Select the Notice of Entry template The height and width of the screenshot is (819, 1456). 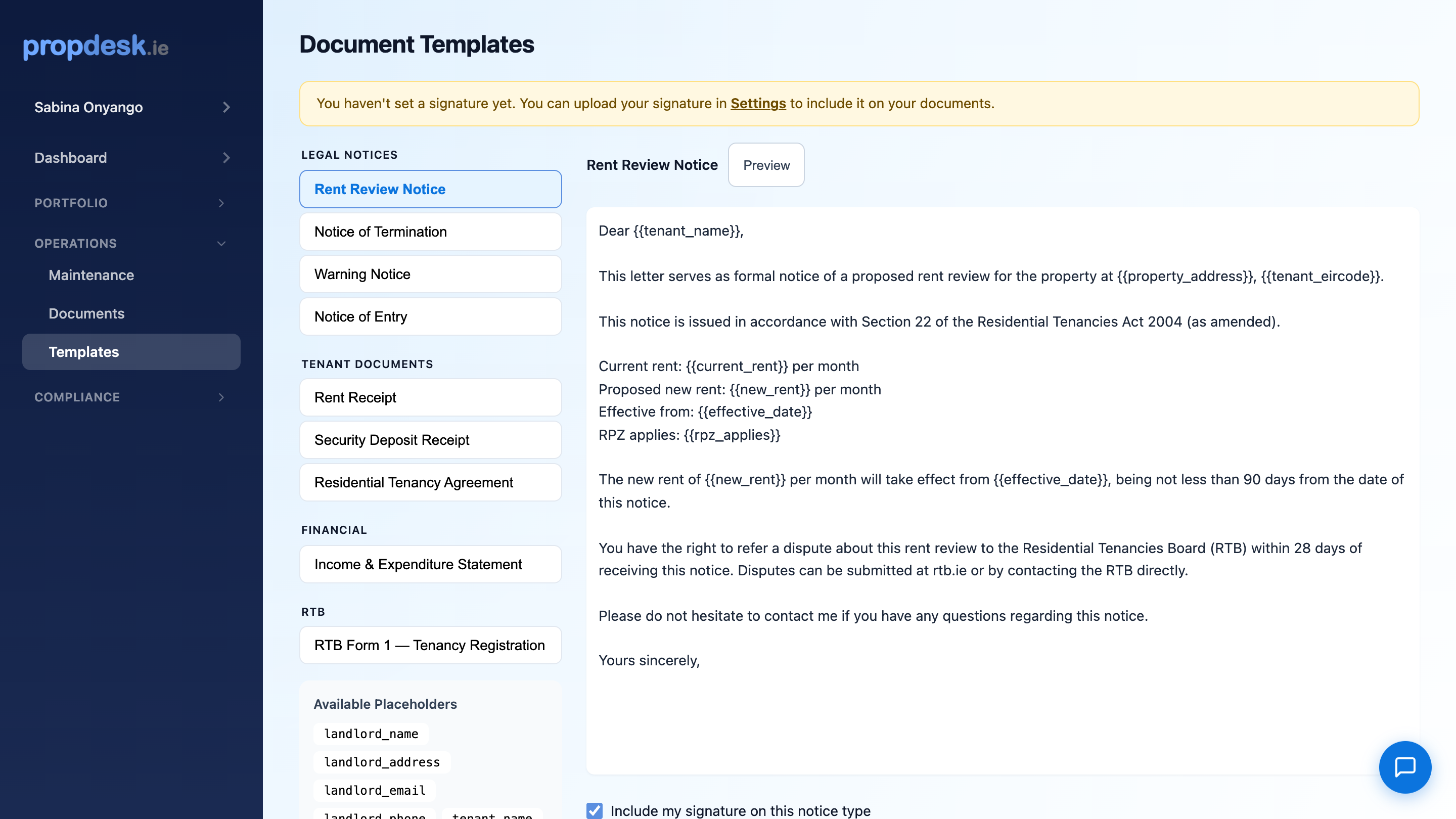430,316
